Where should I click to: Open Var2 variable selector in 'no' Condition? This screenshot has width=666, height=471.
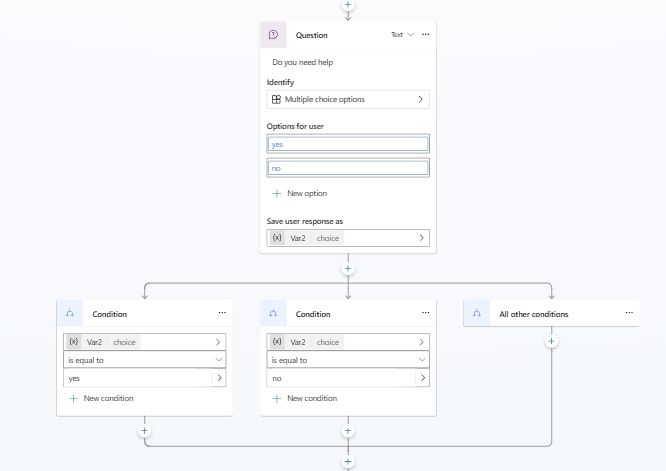(348, 342)
